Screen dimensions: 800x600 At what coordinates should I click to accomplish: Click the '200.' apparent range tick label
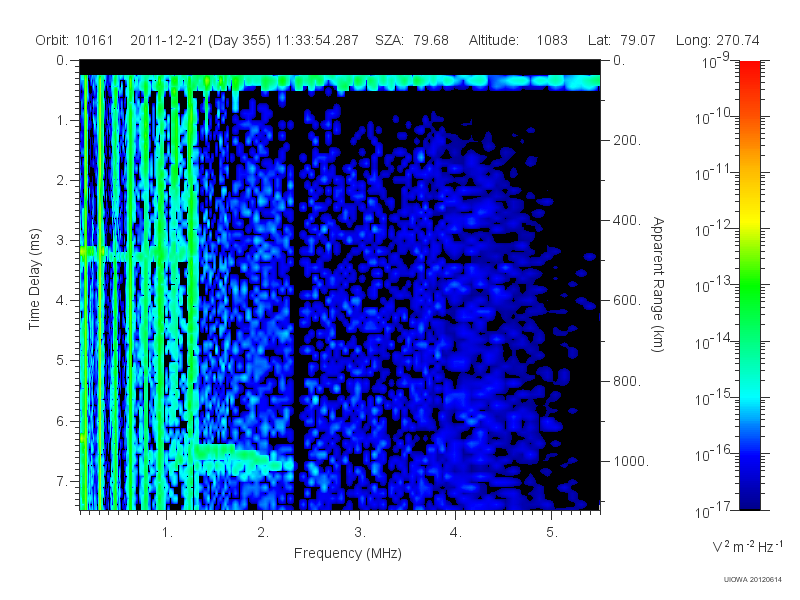pos(627,140)
